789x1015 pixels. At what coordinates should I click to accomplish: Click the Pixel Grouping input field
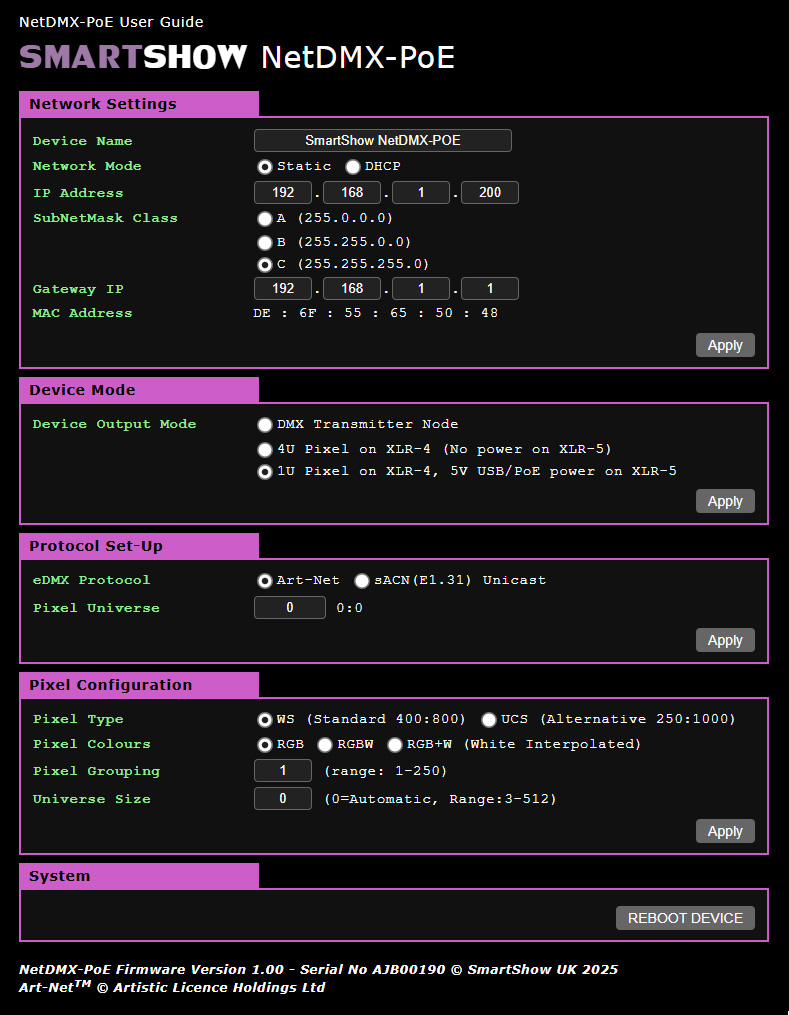282,771
